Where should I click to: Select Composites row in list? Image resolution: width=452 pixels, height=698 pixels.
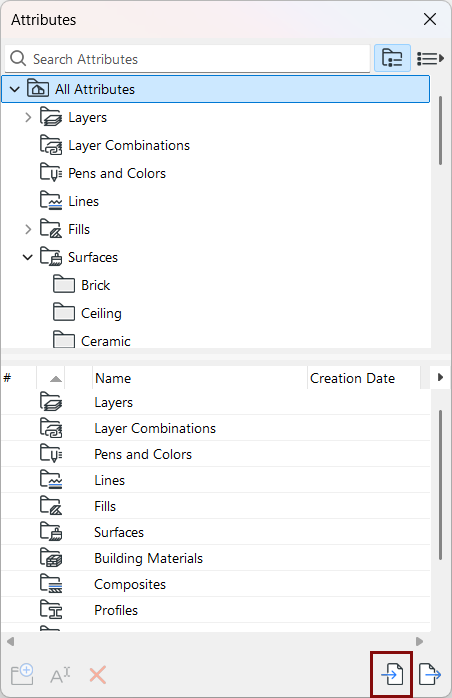[x=216, y=584]
